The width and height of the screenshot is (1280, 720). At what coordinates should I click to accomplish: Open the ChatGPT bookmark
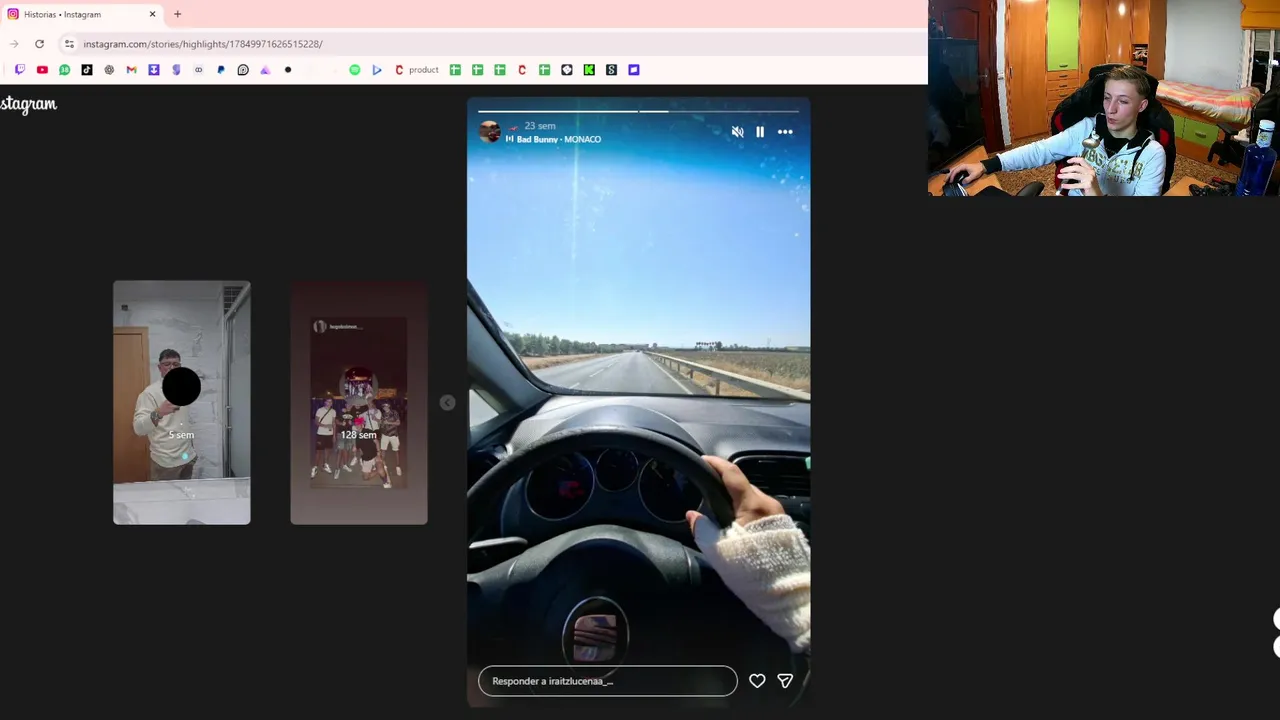[x=109, y=70]
